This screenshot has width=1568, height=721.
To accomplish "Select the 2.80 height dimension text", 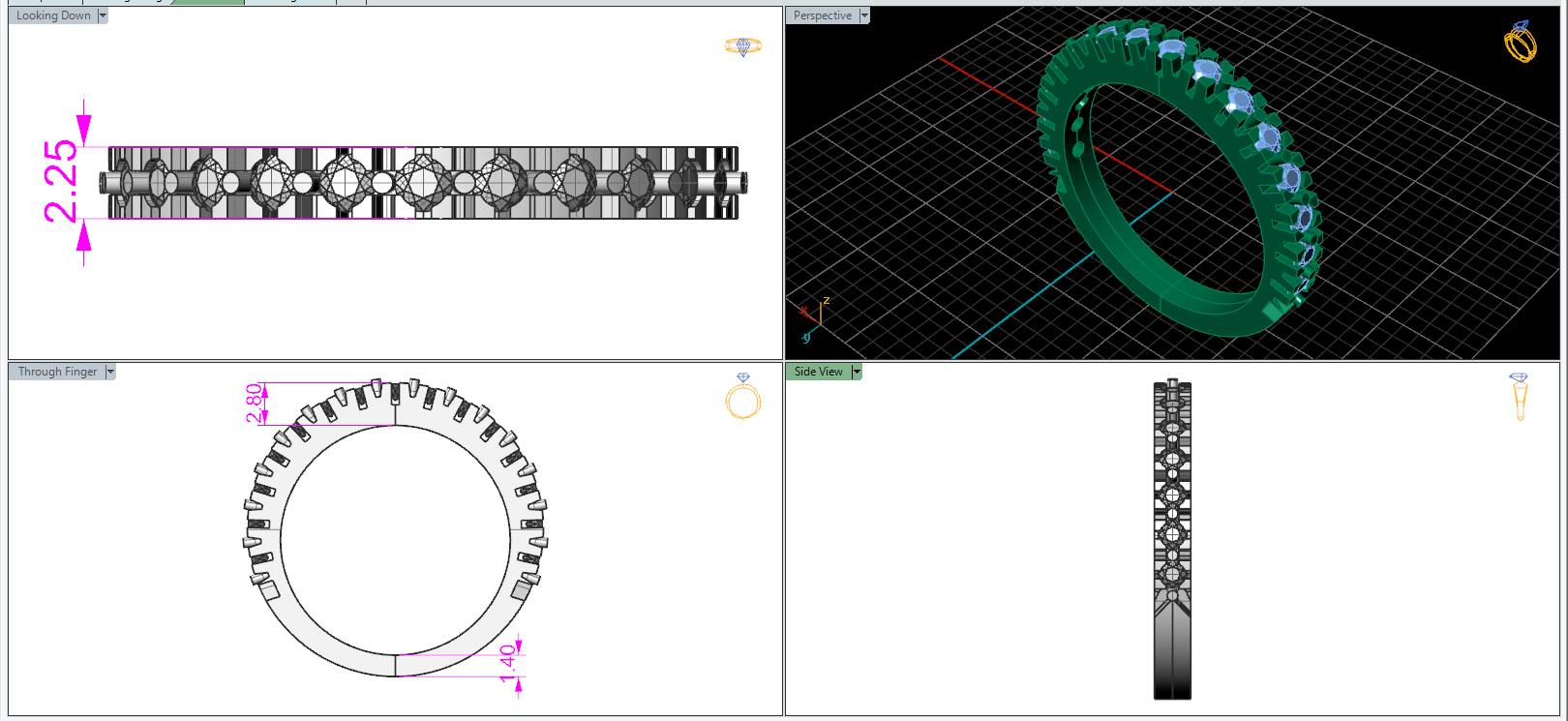I will 254,404.
